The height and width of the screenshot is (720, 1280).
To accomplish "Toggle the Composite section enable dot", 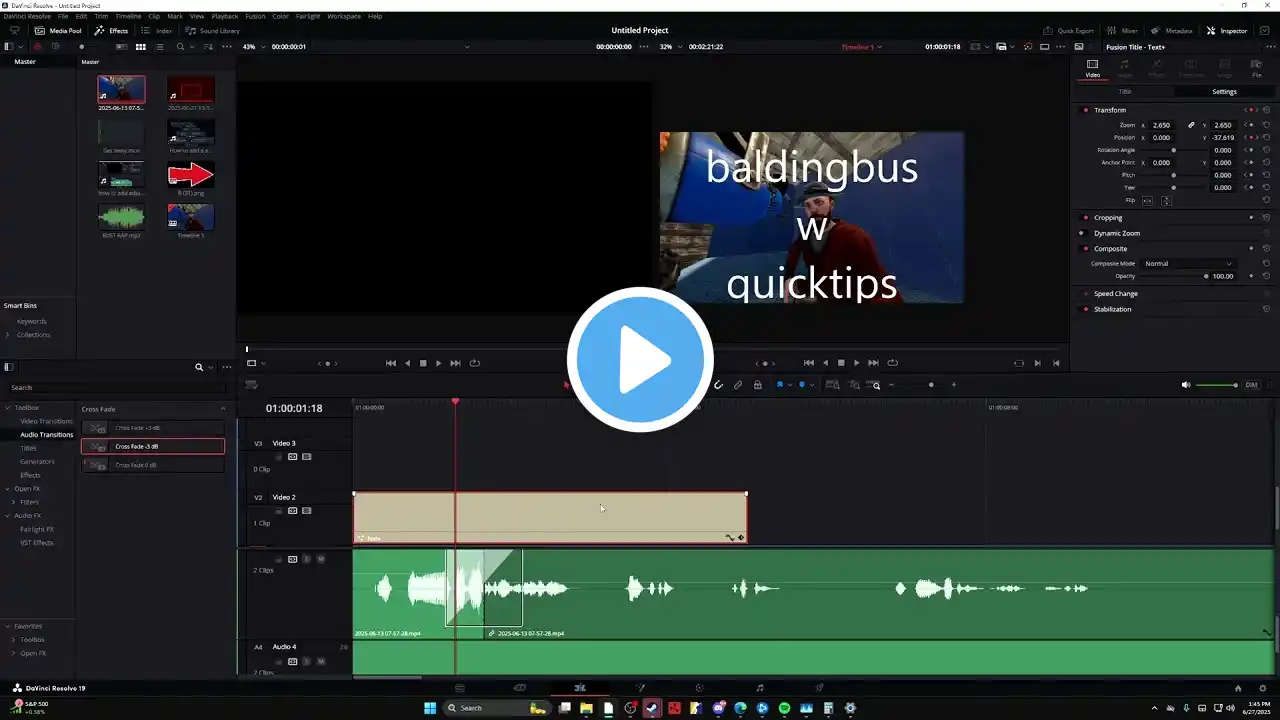I will click(x=1085, y=248).
